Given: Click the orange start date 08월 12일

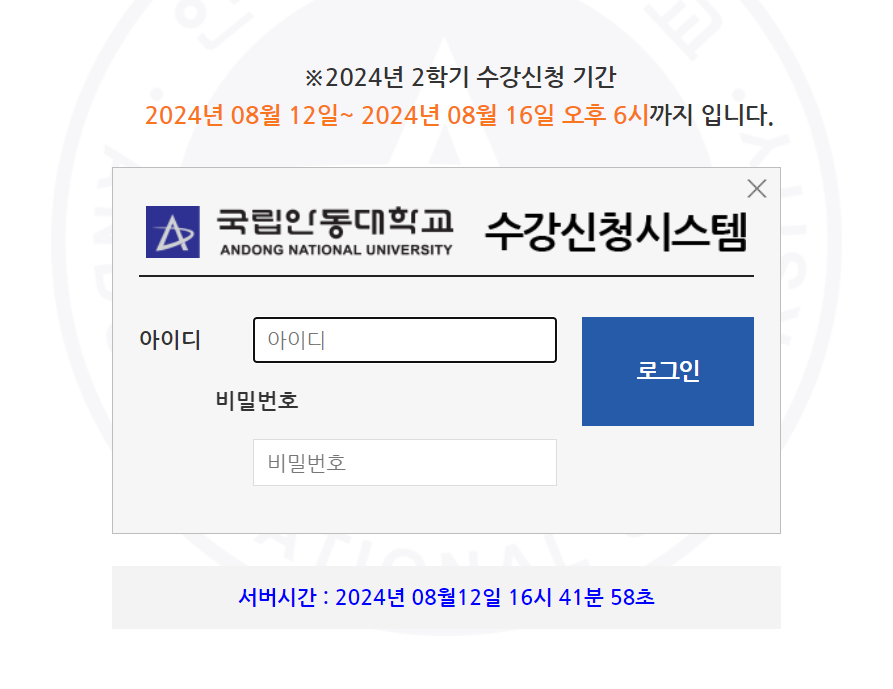Looking at the screenshot, I should (285, 115).
